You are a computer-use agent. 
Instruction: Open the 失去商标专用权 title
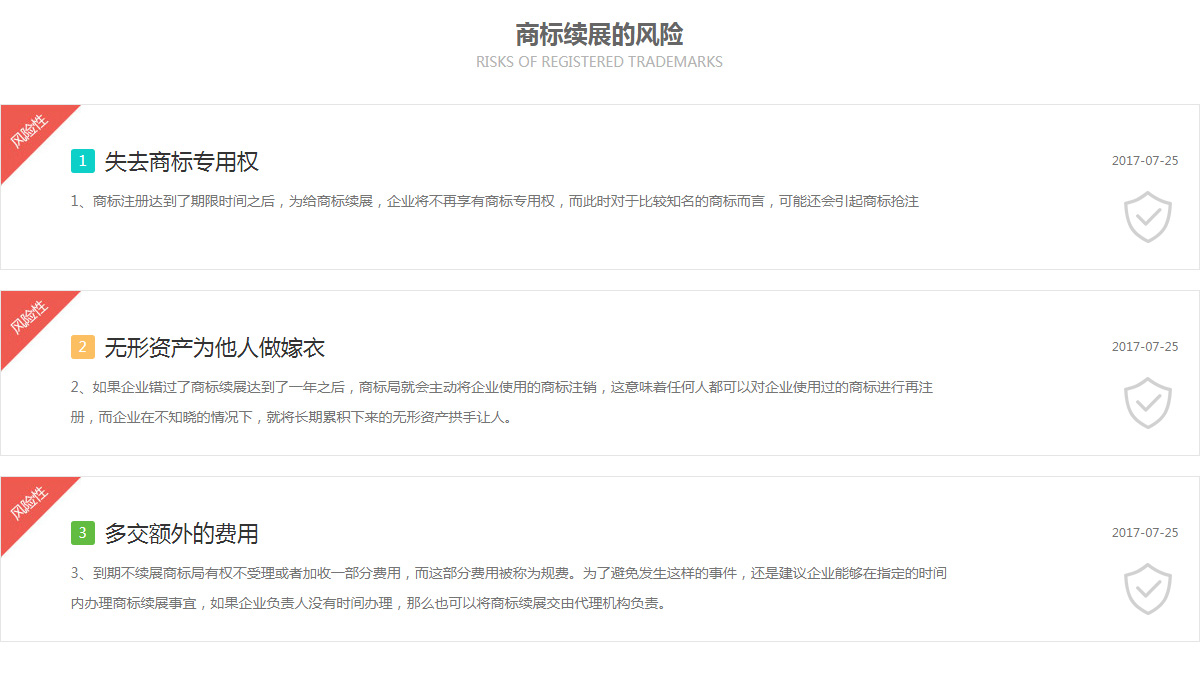181,162
